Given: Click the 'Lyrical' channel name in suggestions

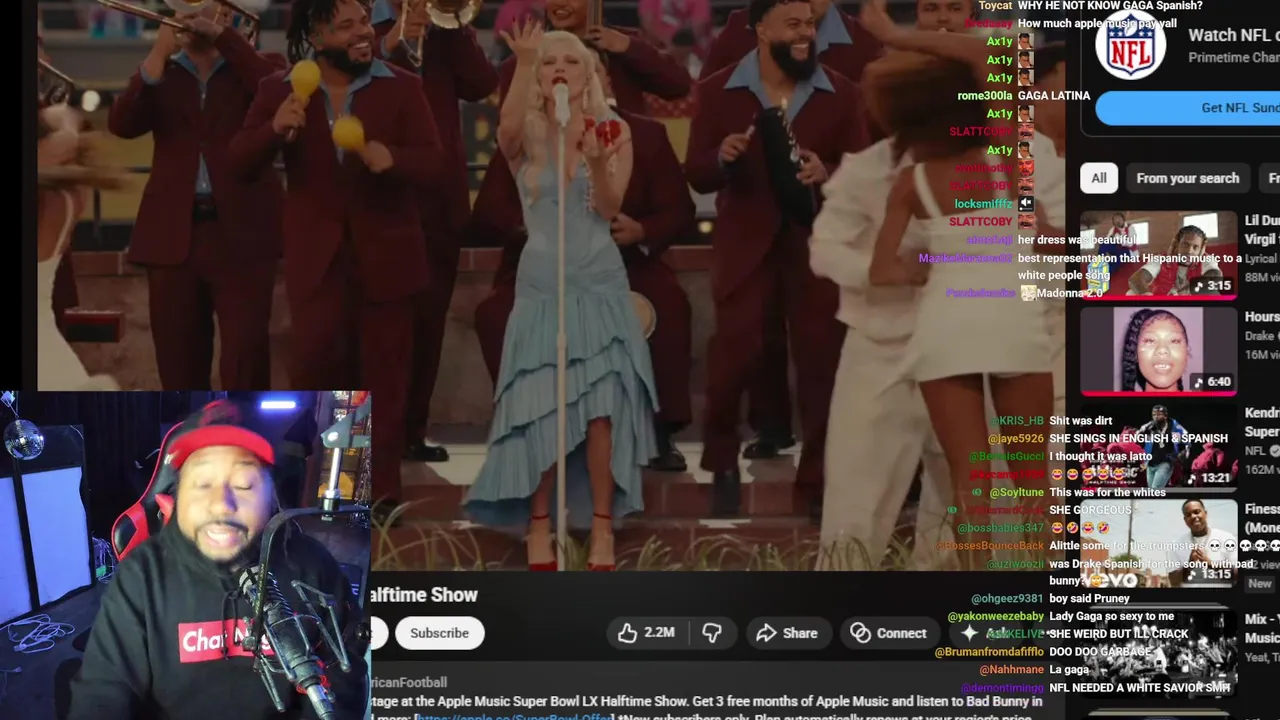Looking at the screenshot, I should (1263, 258).
